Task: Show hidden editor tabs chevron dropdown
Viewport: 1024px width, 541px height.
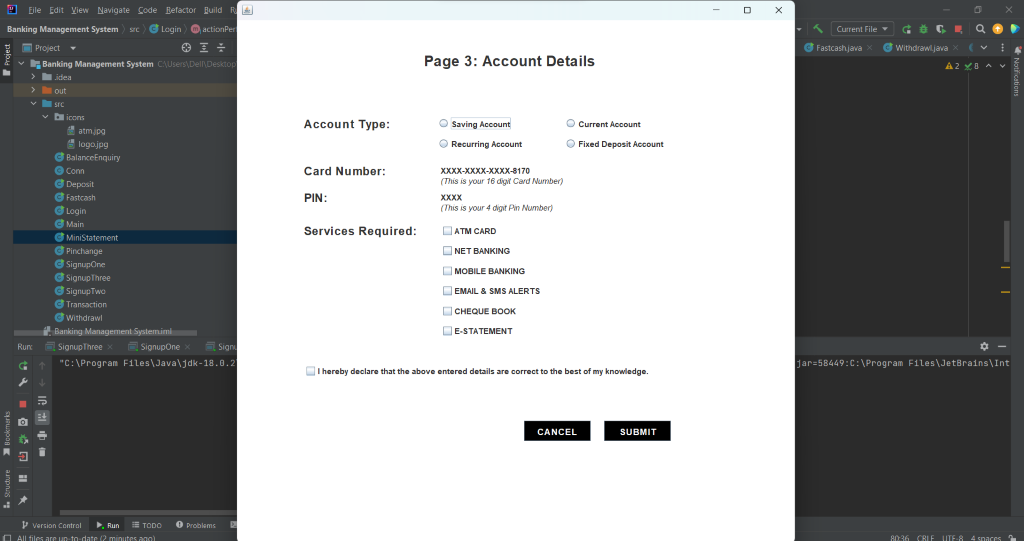Action: coord(984,48)
